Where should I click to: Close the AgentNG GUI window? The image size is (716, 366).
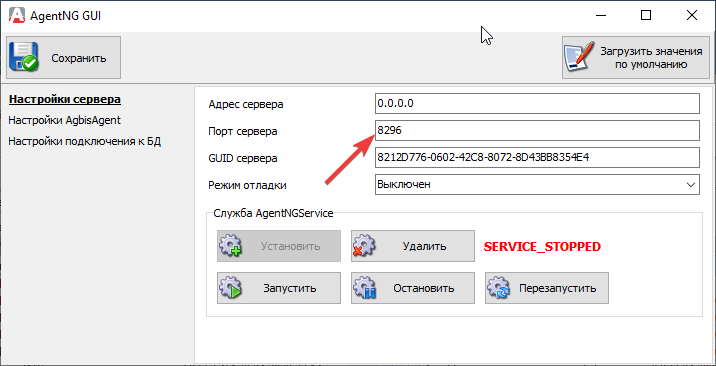tap(691, 16)
